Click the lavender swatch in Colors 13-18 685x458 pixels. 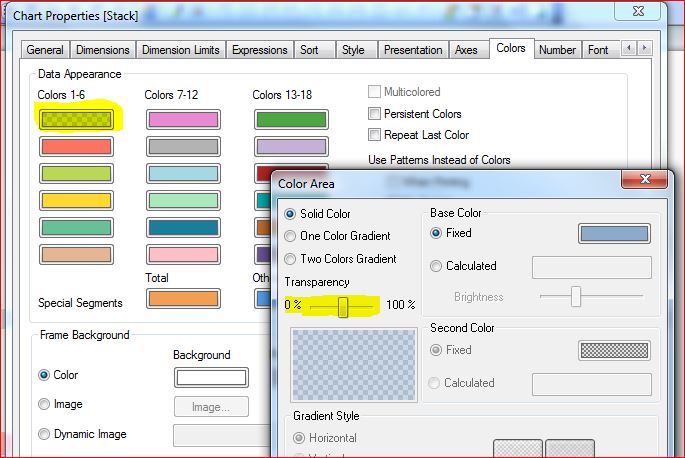[291, 147]
